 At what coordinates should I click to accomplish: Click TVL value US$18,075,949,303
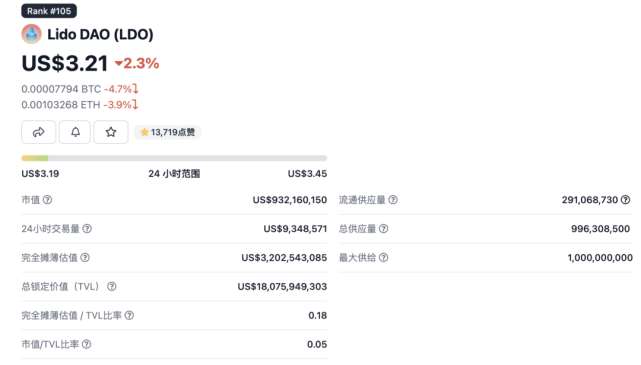pyautogui.click(x=282, y=287)
